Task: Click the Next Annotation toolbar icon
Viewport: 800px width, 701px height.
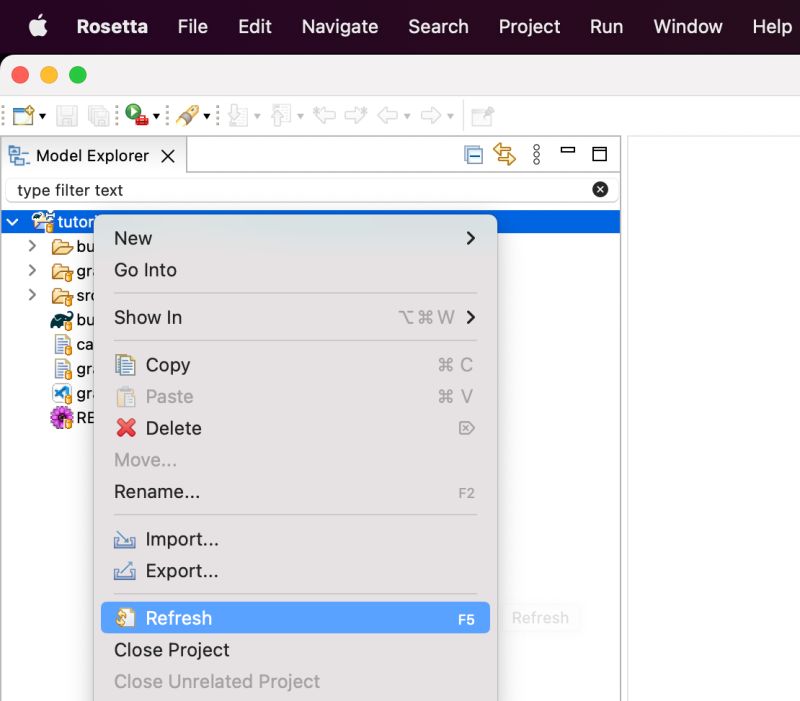Action: [x=238, y=115]
